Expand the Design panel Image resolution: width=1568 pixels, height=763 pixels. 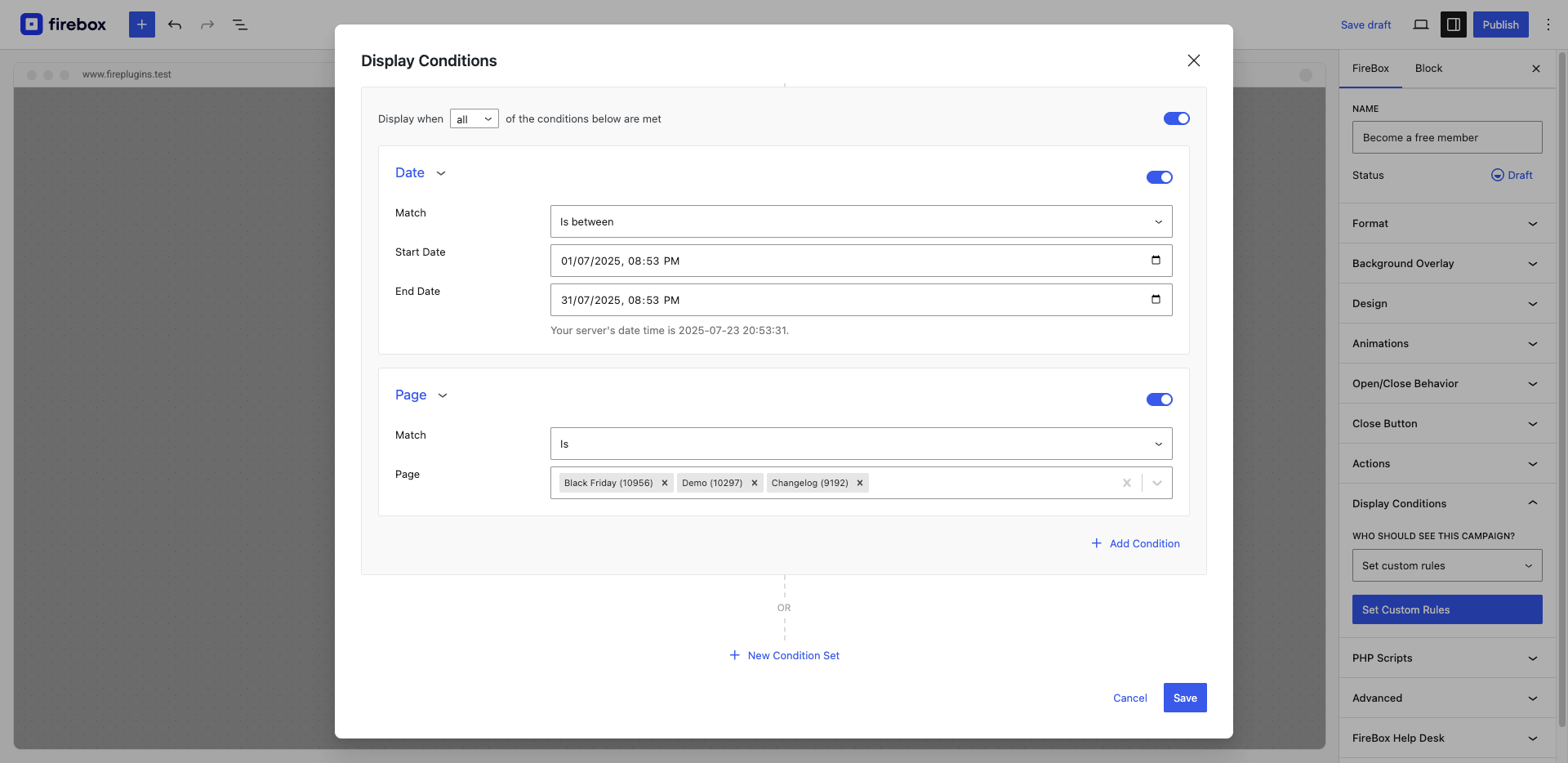1447,304
